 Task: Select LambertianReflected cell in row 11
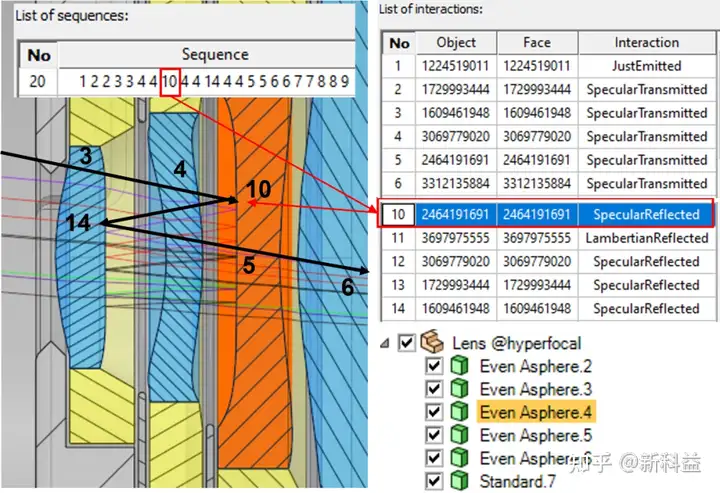(x=647, y=238)
